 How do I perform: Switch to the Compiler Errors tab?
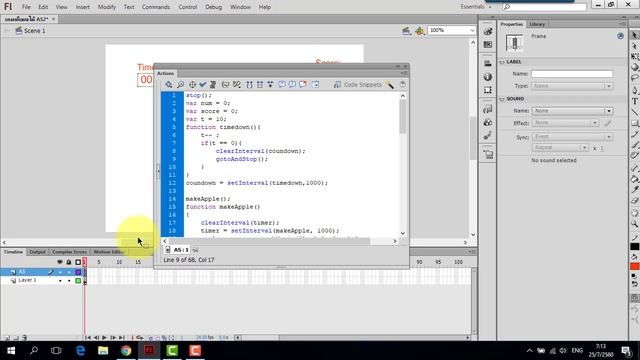(69, 252)
